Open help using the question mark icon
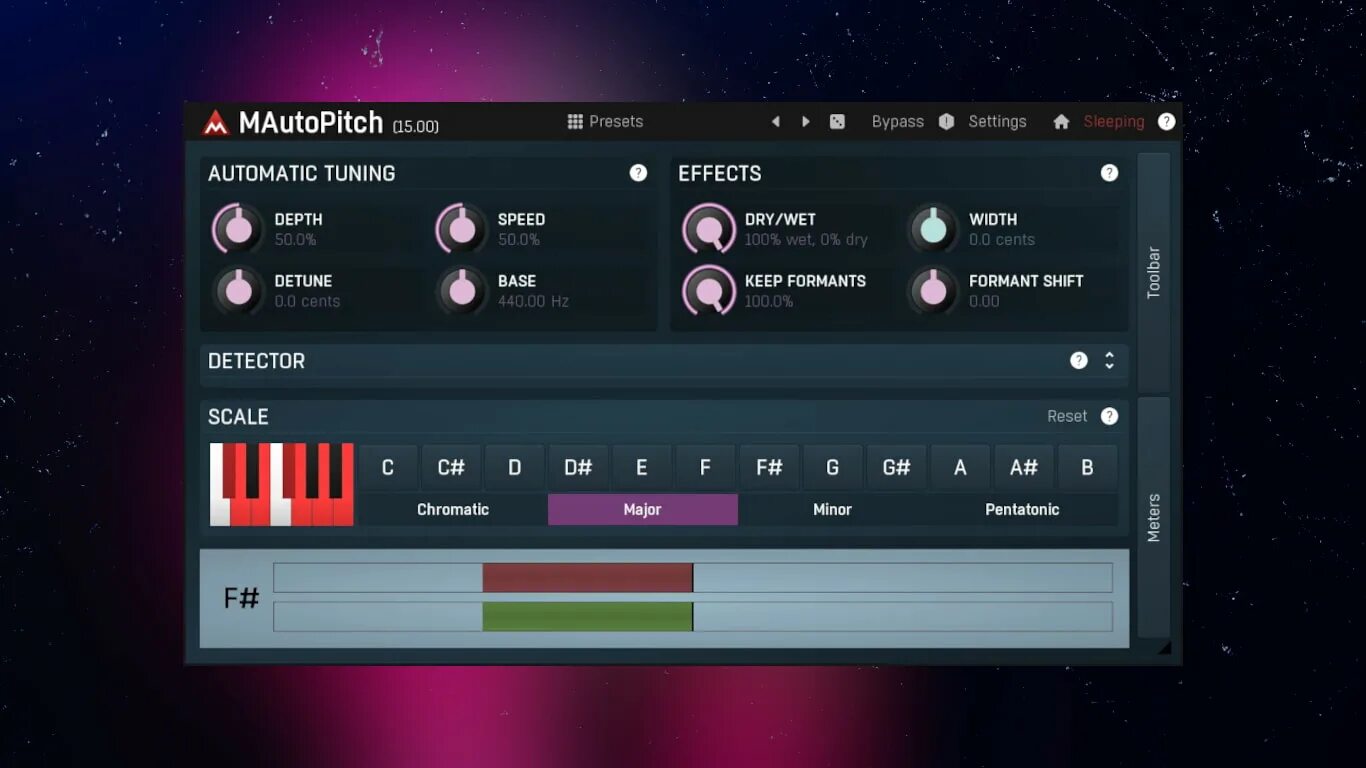 1166,121
